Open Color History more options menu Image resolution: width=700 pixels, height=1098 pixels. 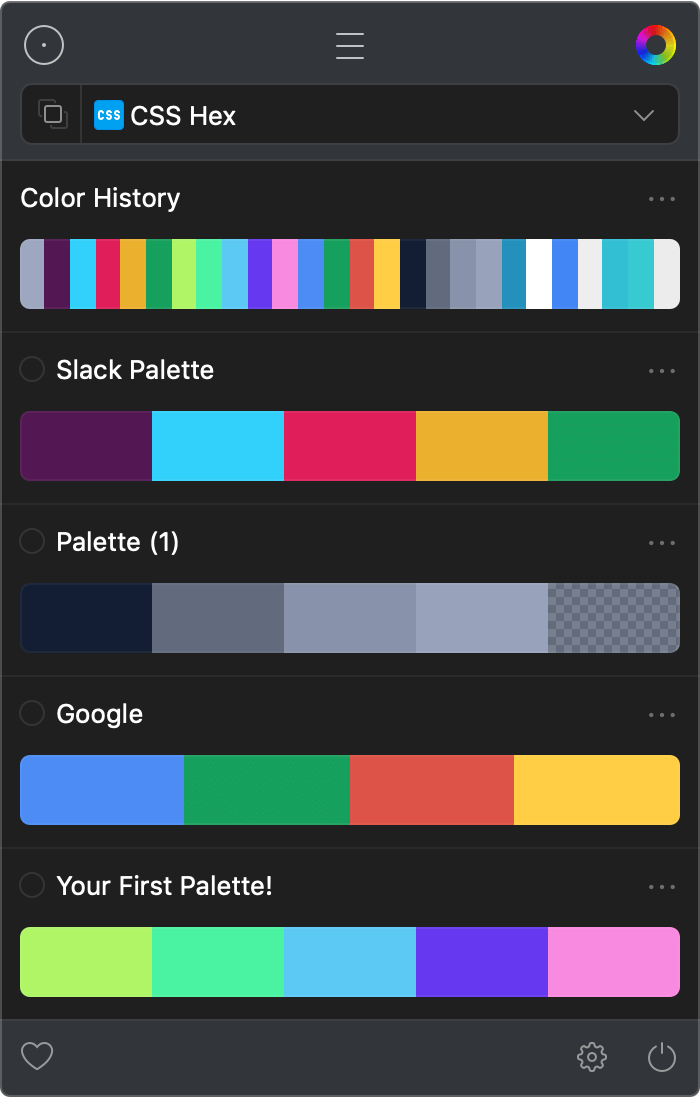pyautogui.click(x=661, y=199)
